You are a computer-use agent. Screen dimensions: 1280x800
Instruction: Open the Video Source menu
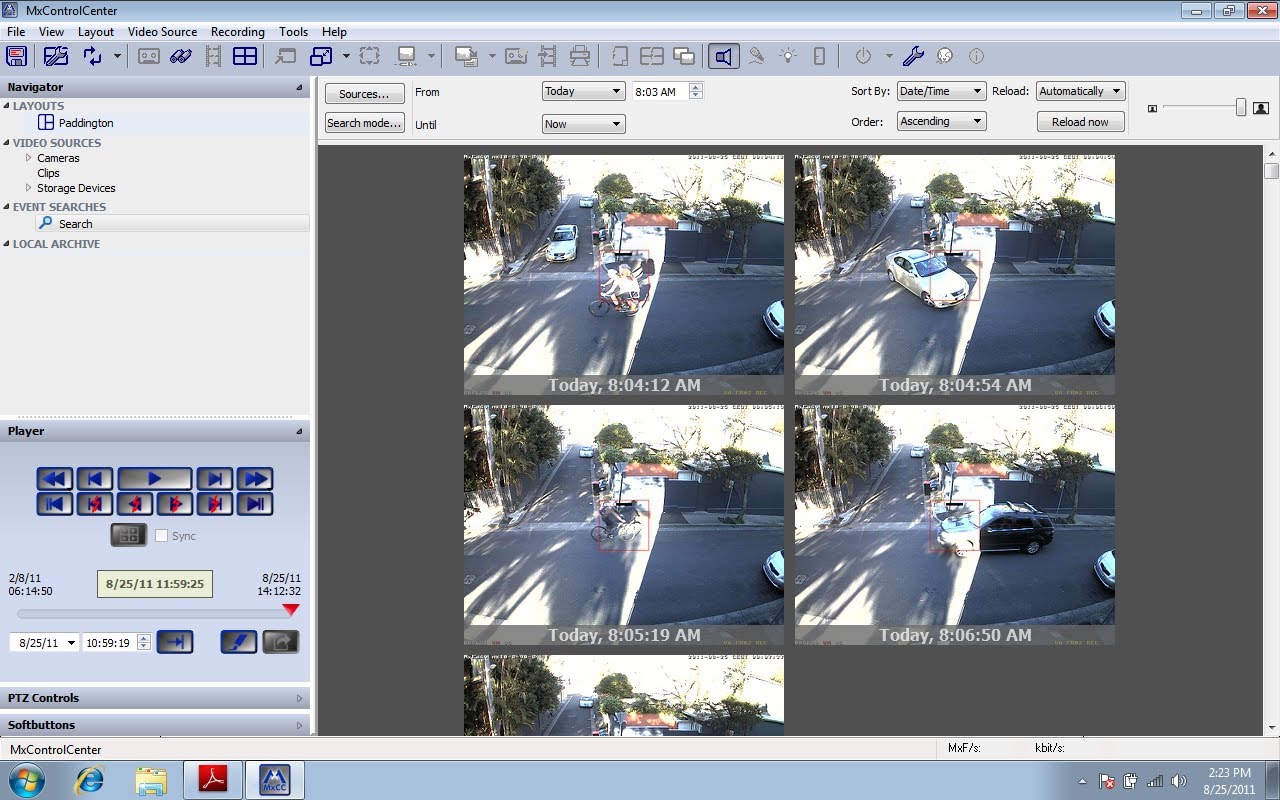pyautogui.click(x=162, y=32)
